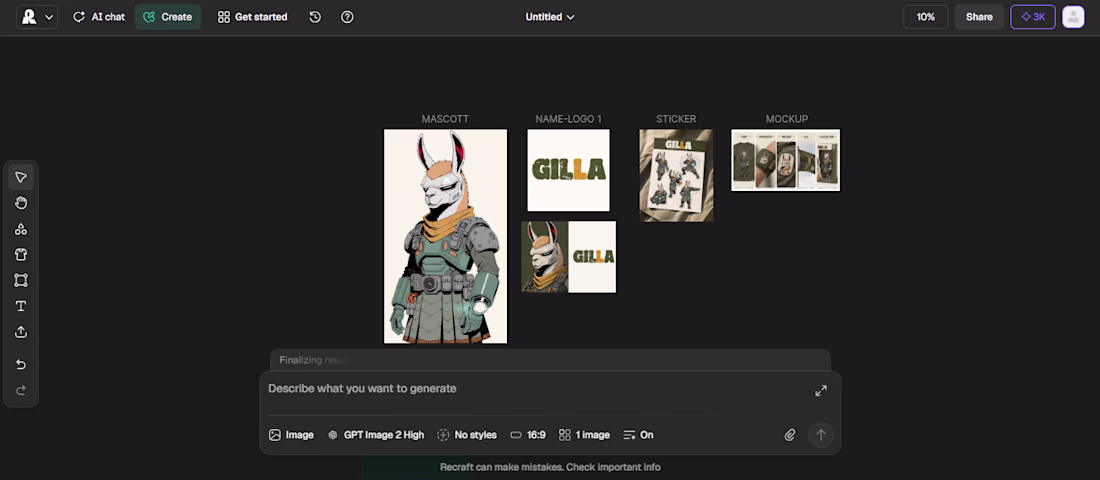This screenshot has width=1100, height=480.
Task: Choose the frame tool
Action: [x=21, y=281]
